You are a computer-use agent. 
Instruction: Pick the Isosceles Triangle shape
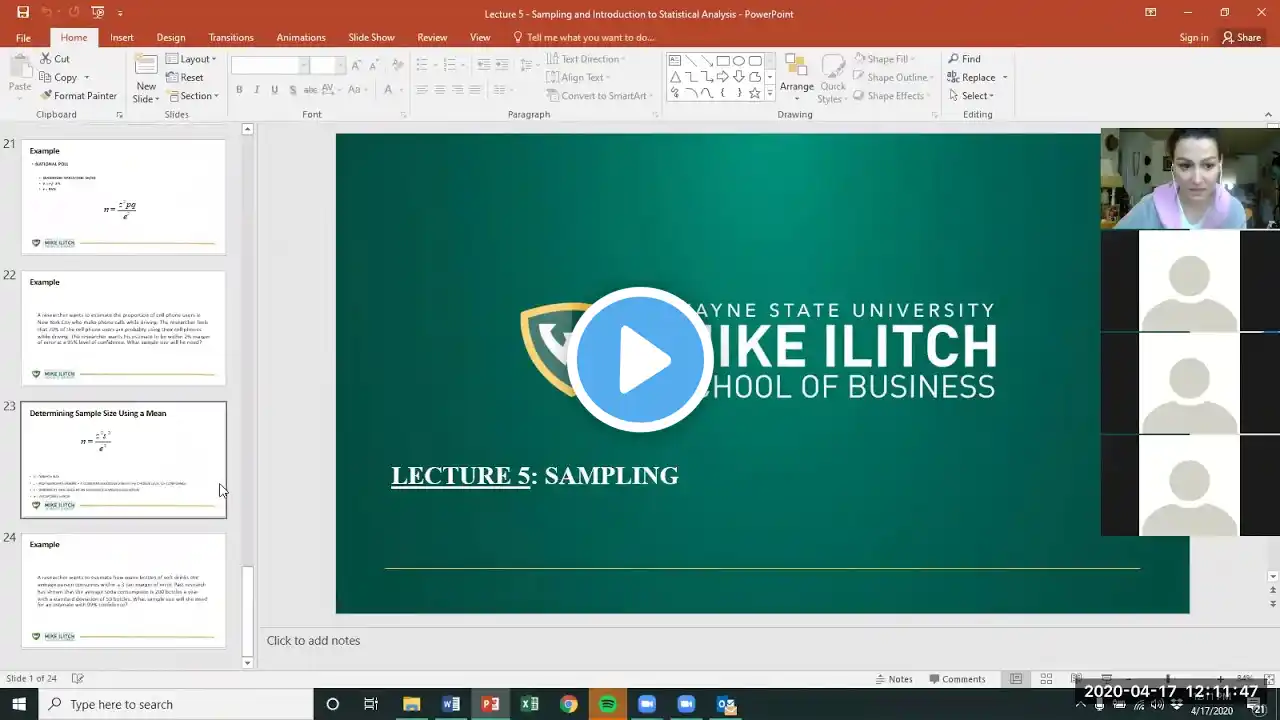coord(675,77)
